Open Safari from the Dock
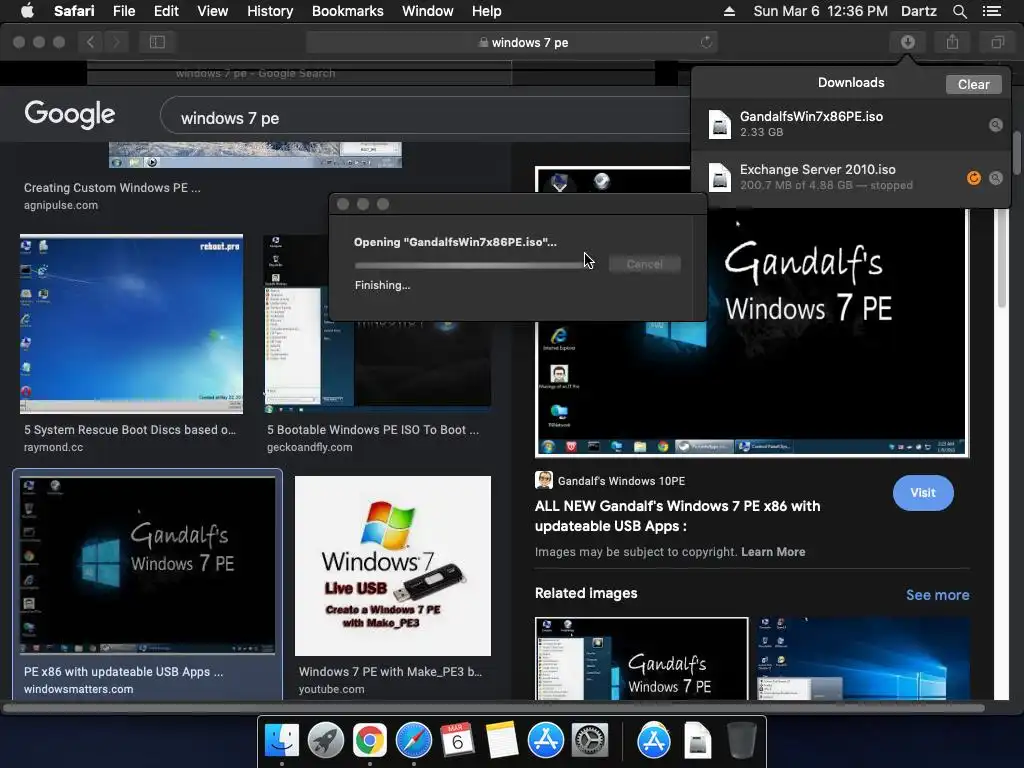The image size is (1024, 768). (413, 741)
